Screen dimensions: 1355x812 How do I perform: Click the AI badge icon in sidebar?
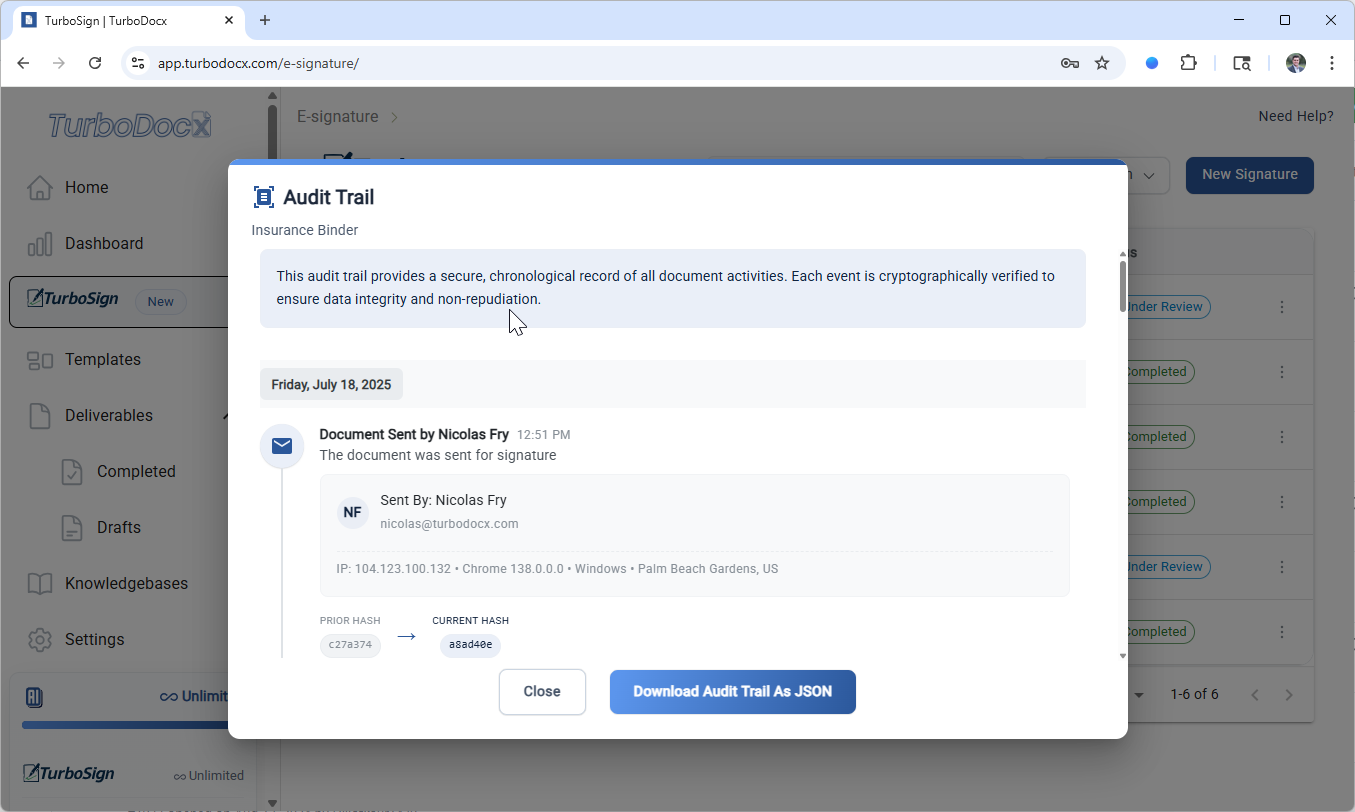[x=33, y=697]
